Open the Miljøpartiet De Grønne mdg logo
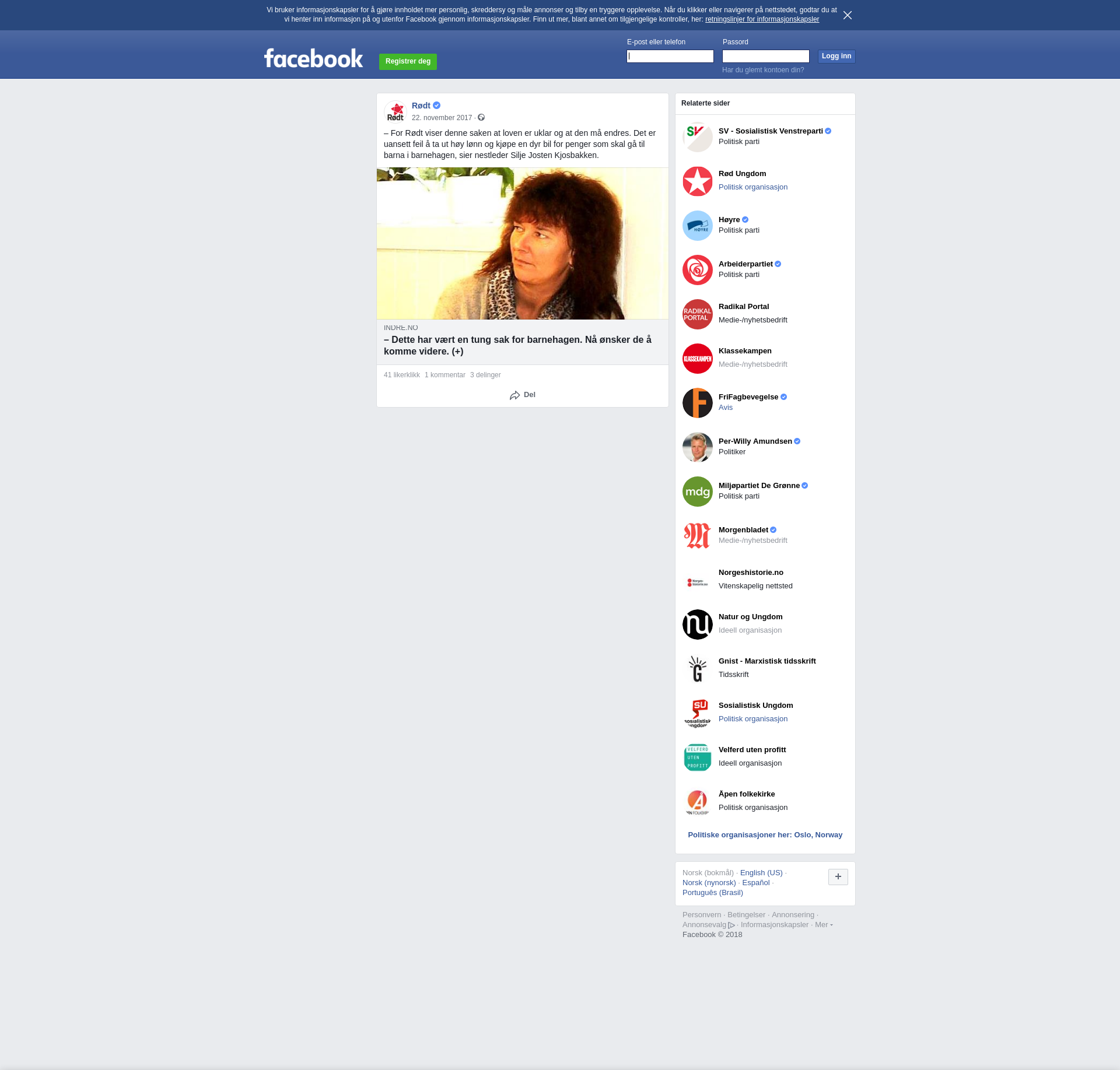 coord(697,492)
